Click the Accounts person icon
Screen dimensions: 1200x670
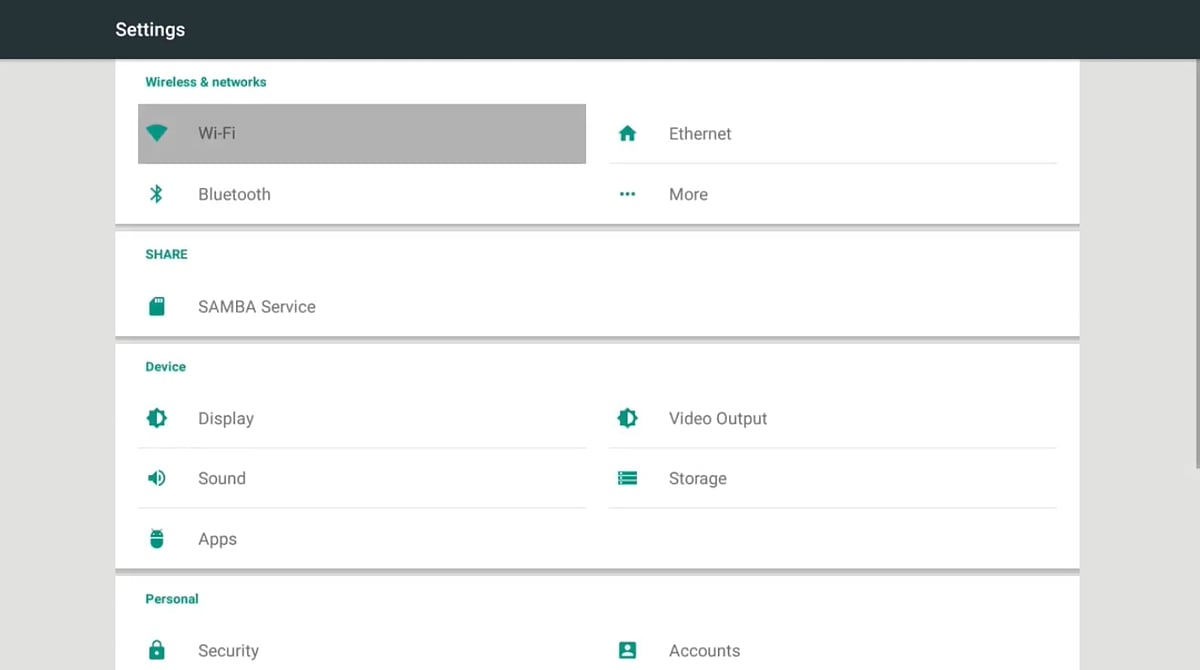pyautogui.click(x=627, y=650)
